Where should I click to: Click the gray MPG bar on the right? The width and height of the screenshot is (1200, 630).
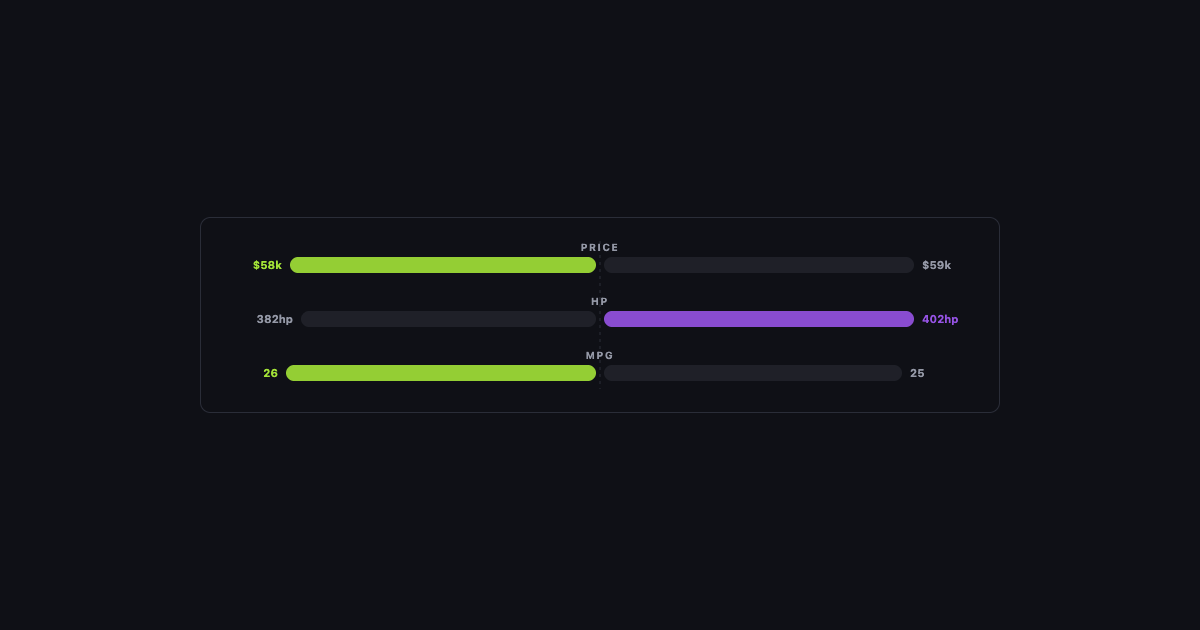pyautogui.click(x=753, y=373)
